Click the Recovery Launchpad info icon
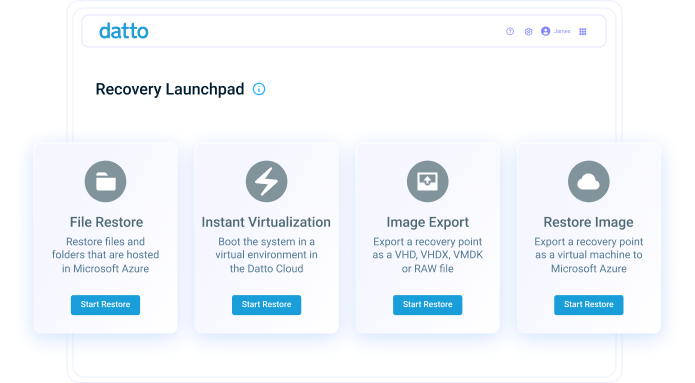695x383 pixels. click(259, 89)
